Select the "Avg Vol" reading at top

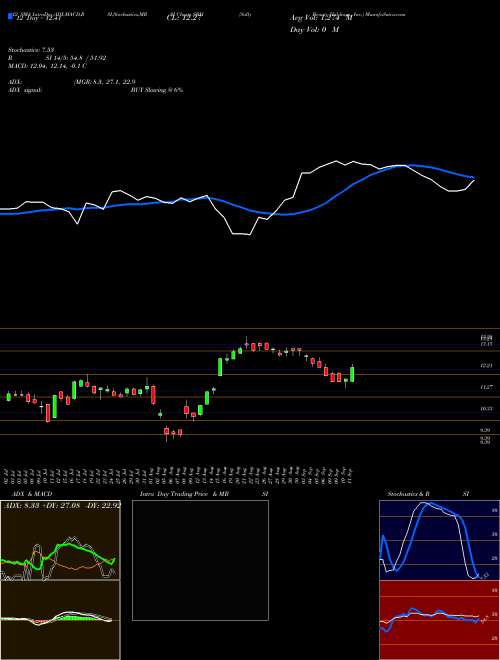[x=321, y=18]
